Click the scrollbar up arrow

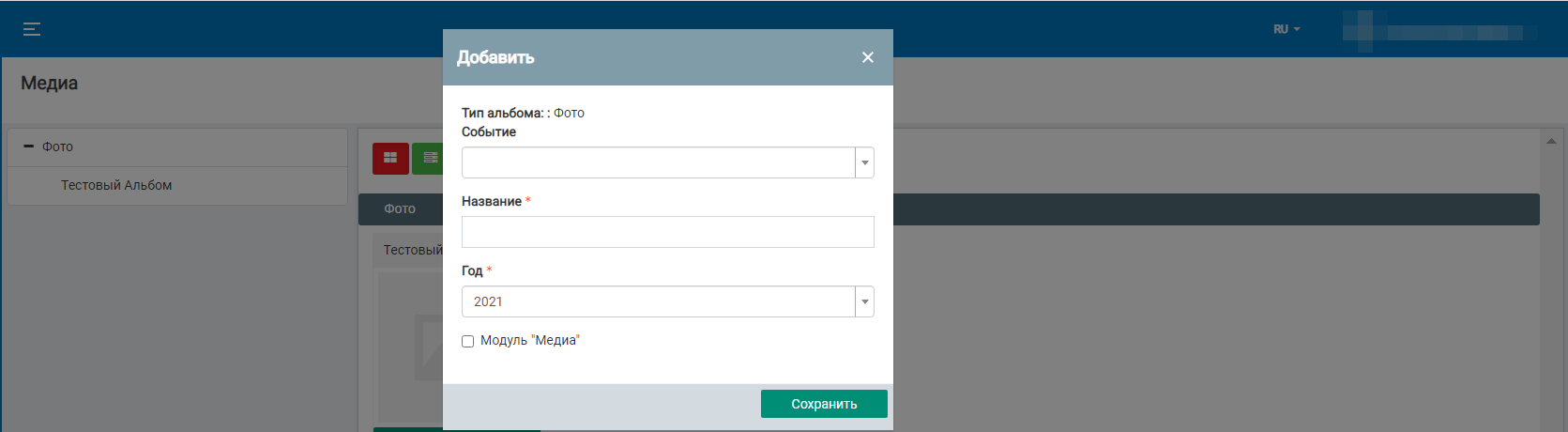(x=1551, y=141)
